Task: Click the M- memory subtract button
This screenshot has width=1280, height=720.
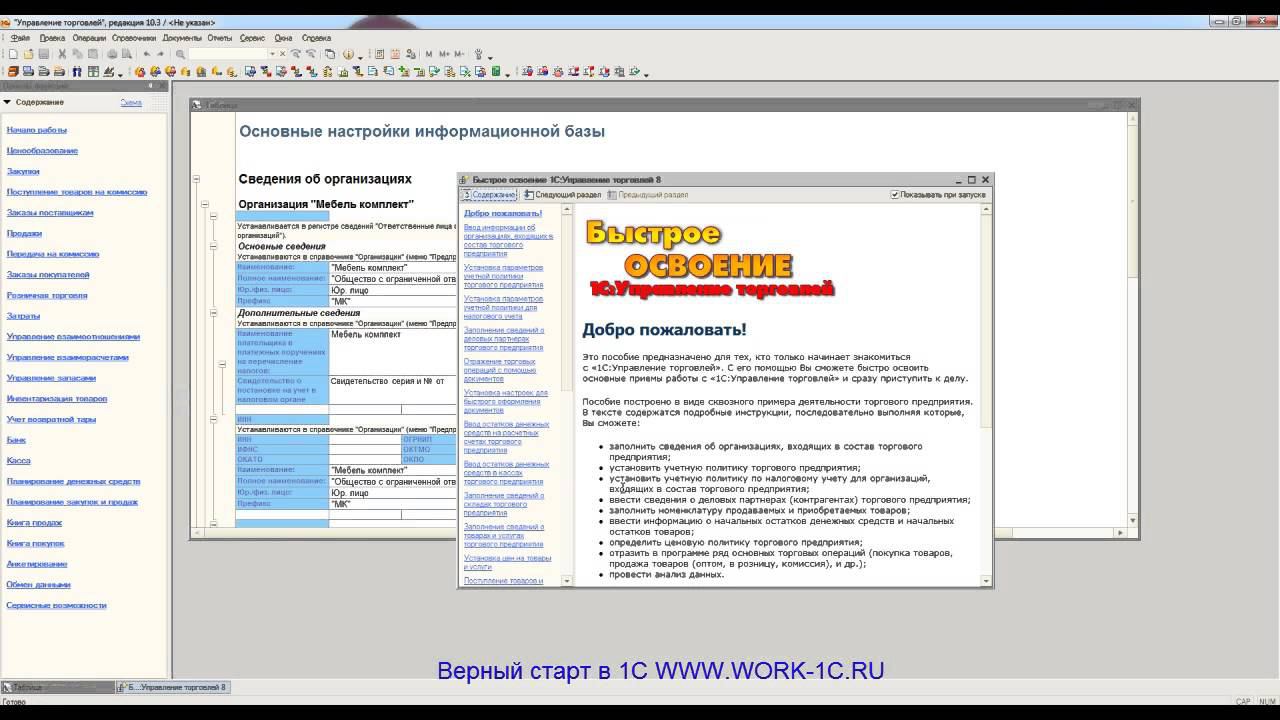Action: (x=459, y=54)
